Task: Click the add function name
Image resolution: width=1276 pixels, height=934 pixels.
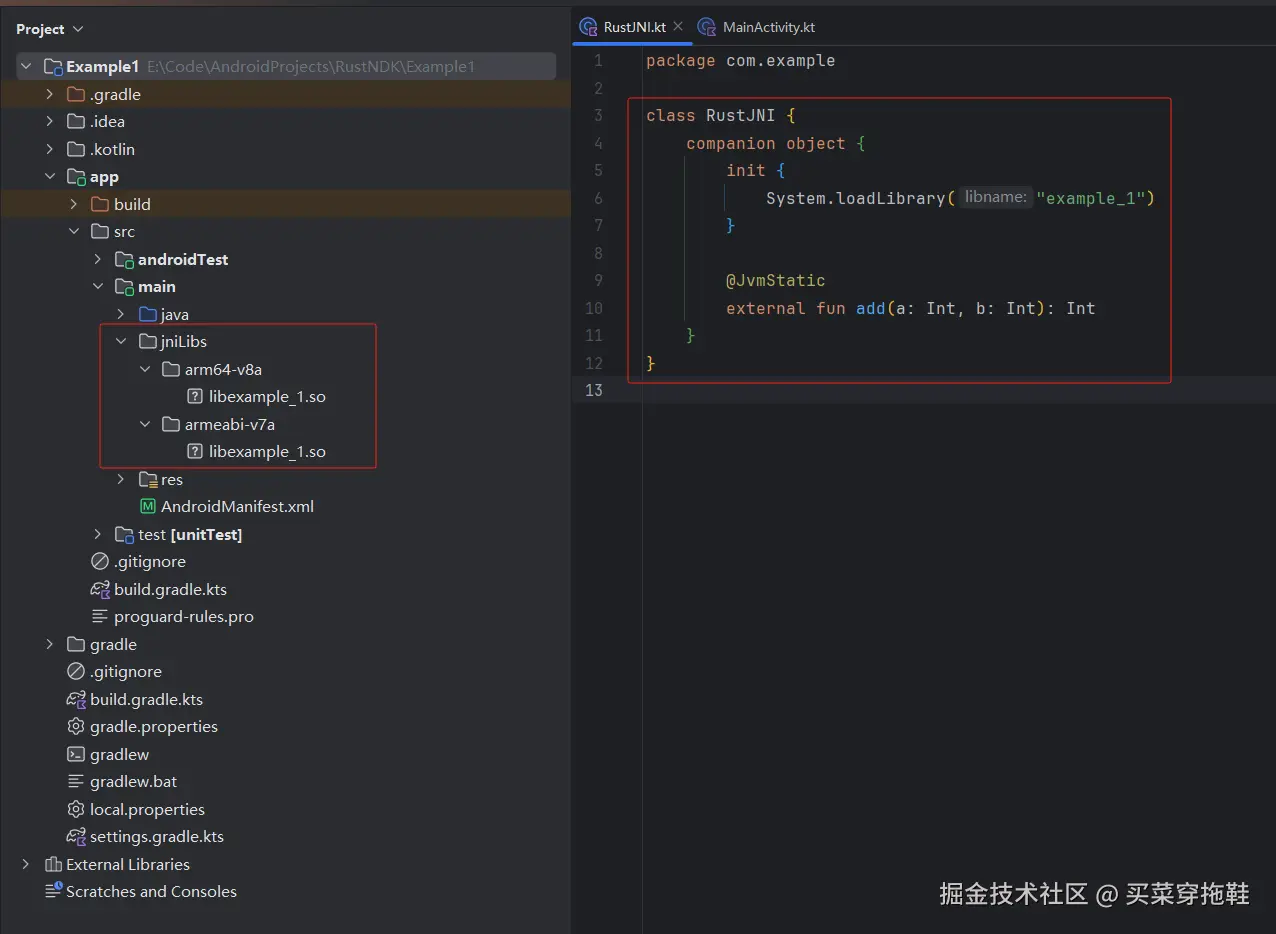Action: (x=870, y=308)
